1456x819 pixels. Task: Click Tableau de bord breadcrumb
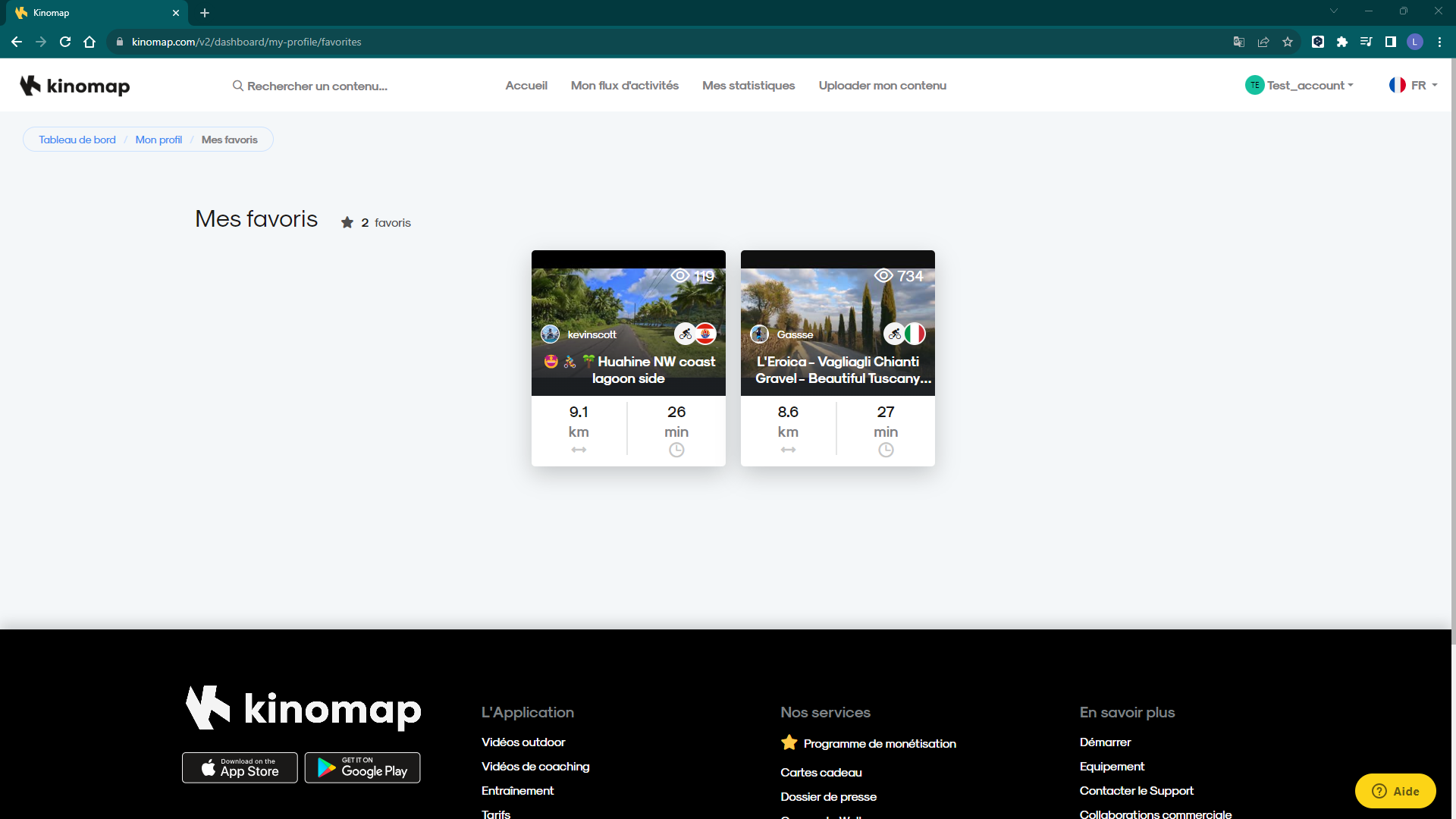click(77, 140)
